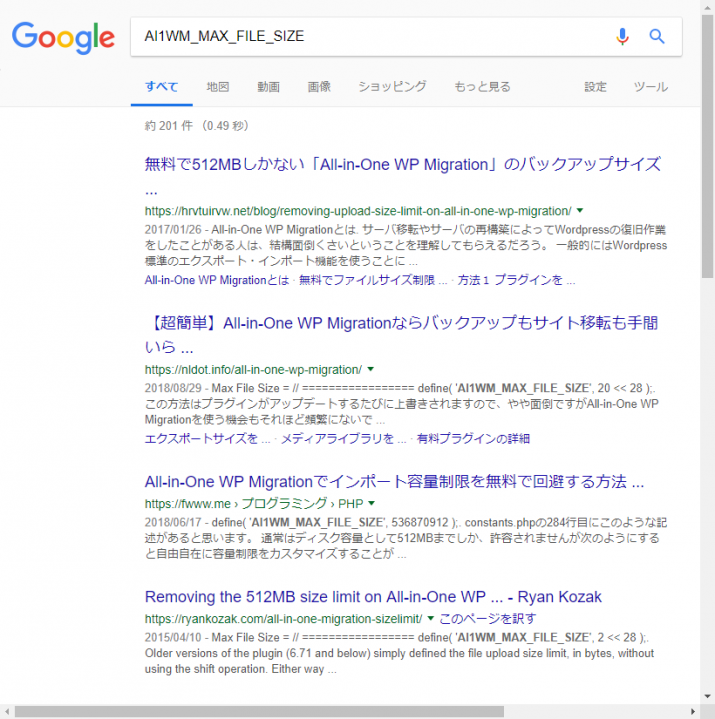Expand dropdown arrow next to hrvtuirvw.net URL

(x=580, y=211)
